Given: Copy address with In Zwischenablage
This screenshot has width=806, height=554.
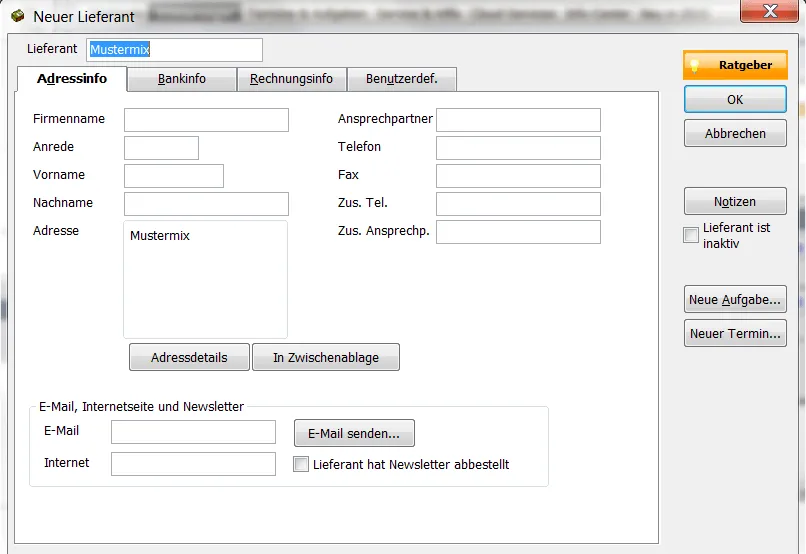Looking at the screenshot, I should point(326,357).
